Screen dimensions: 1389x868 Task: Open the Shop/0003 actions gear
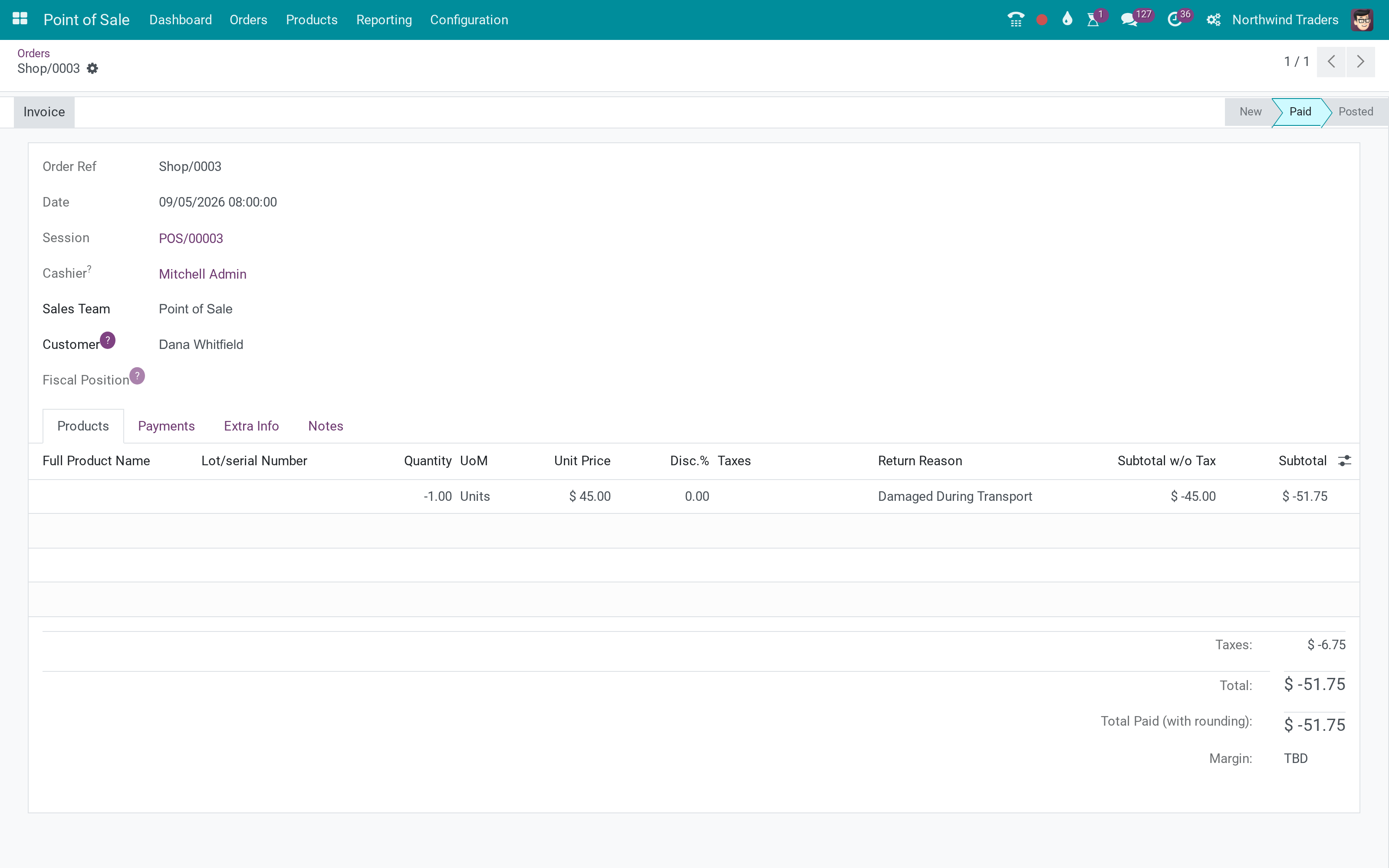[x=92, y=68]
